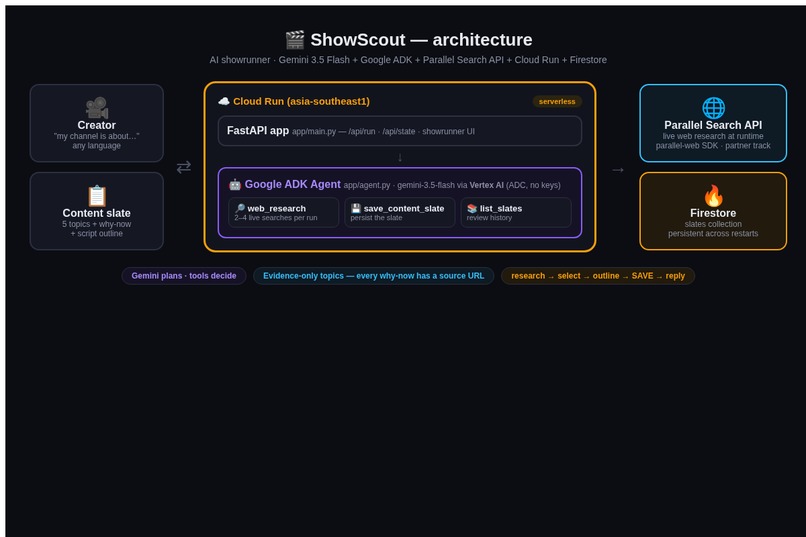
Task: Click 'app/agent.py · gemini-3.5-flash via Vertex AI' text
Action: coord(452,185)
